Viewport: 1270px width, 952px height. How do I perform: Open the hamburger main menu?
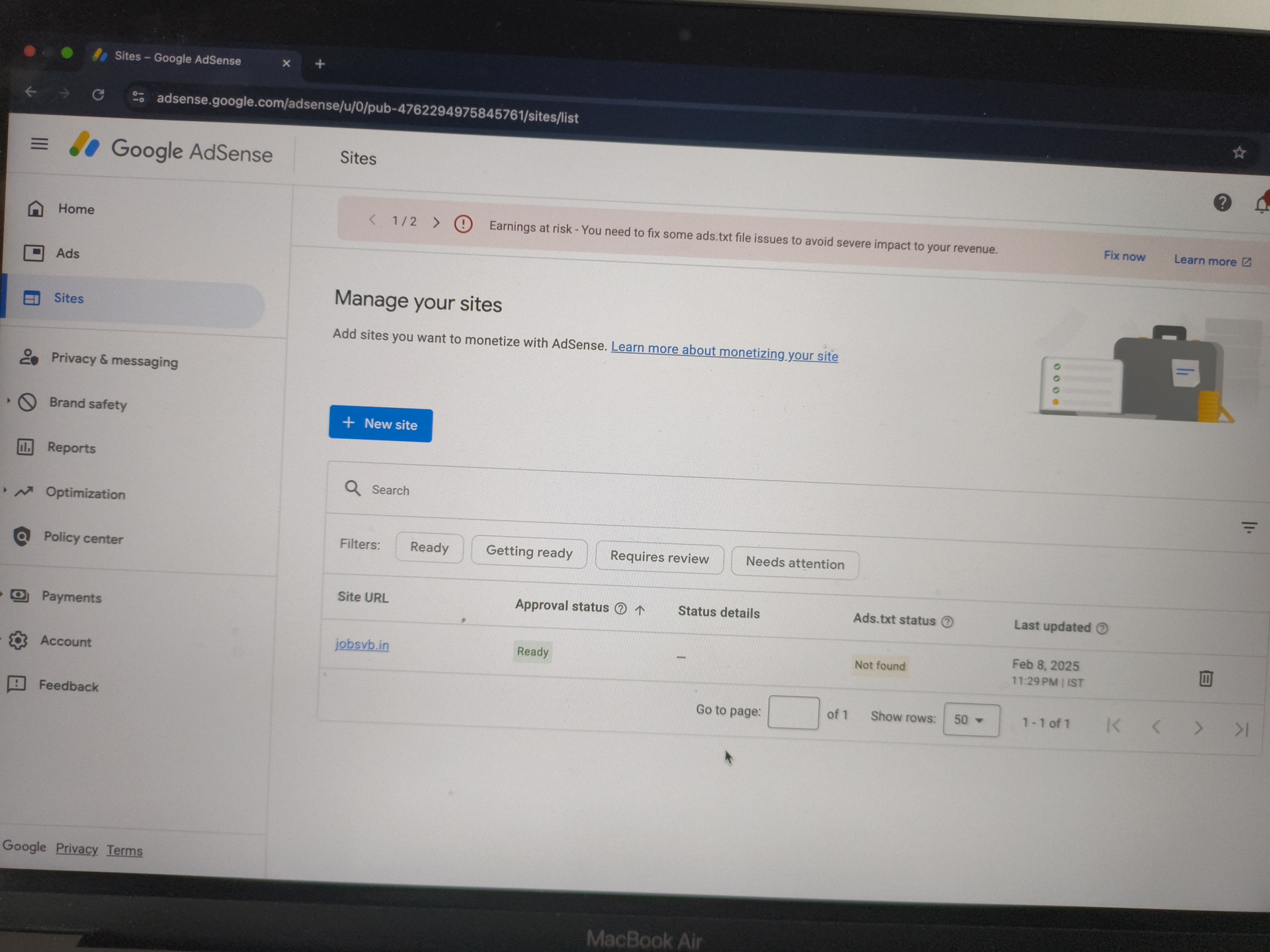[39, 143]
